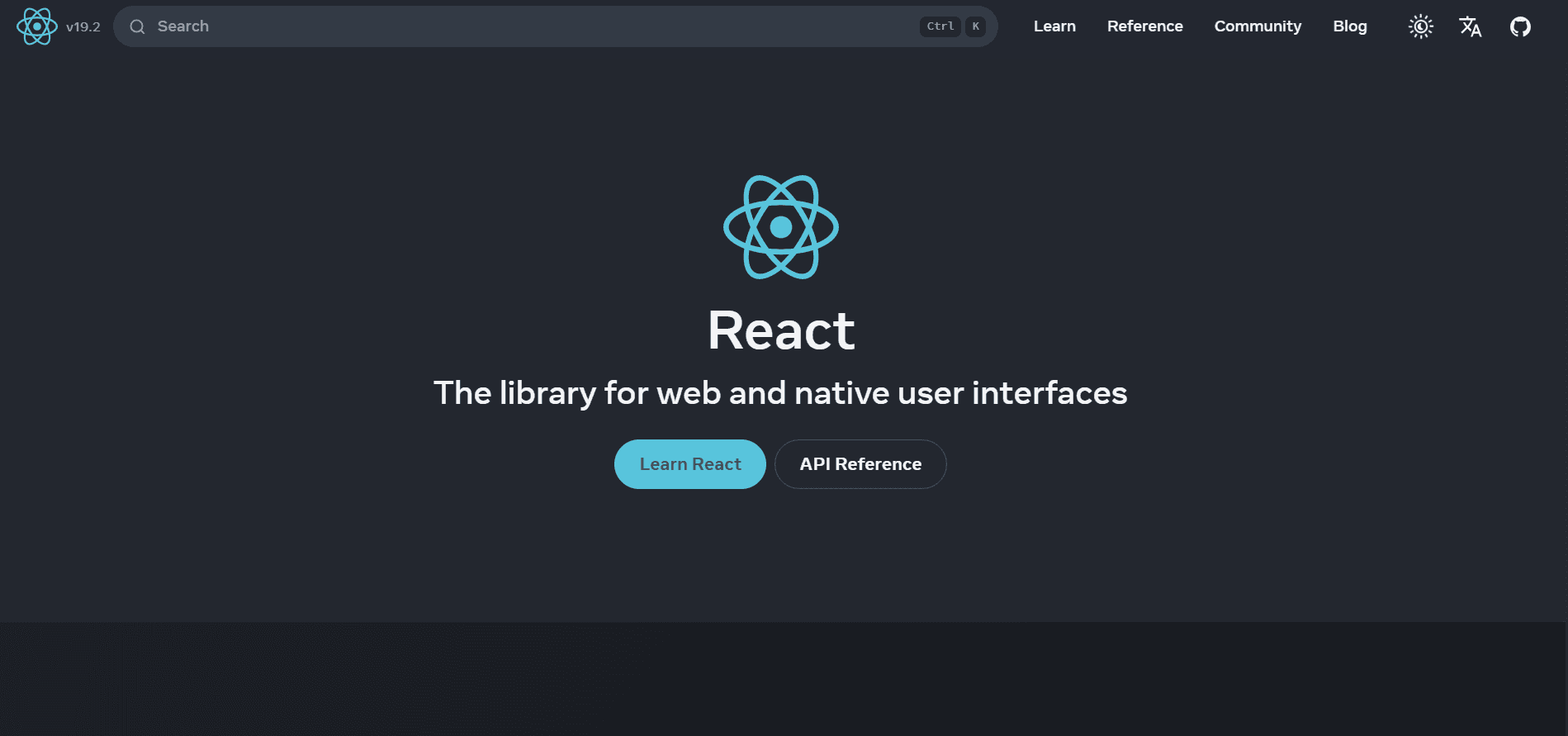Click the React logo in the navbar

[x=37, y=26]
